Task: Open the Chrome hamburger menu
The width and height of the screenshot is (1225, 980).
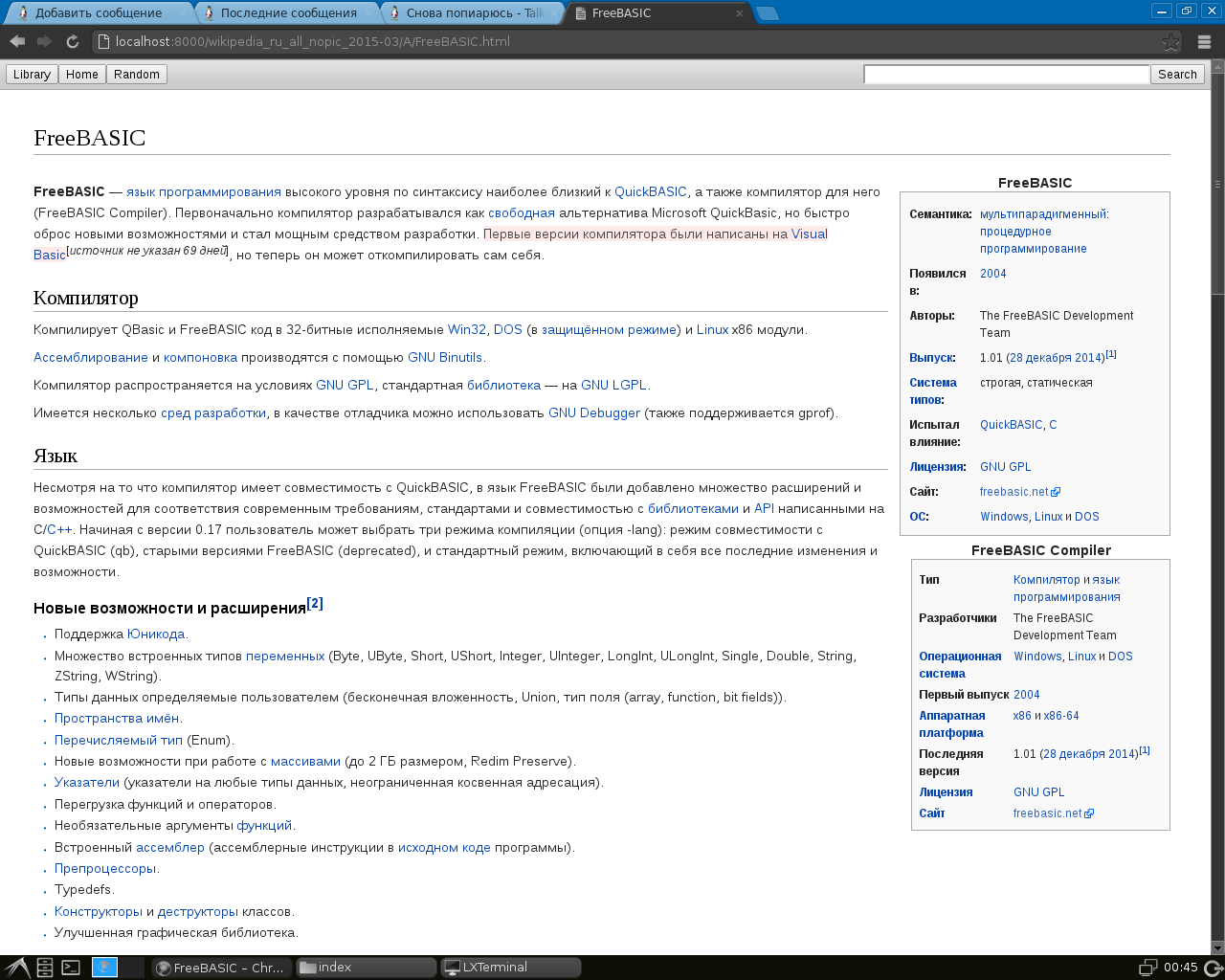Action: click(1205, 41)
